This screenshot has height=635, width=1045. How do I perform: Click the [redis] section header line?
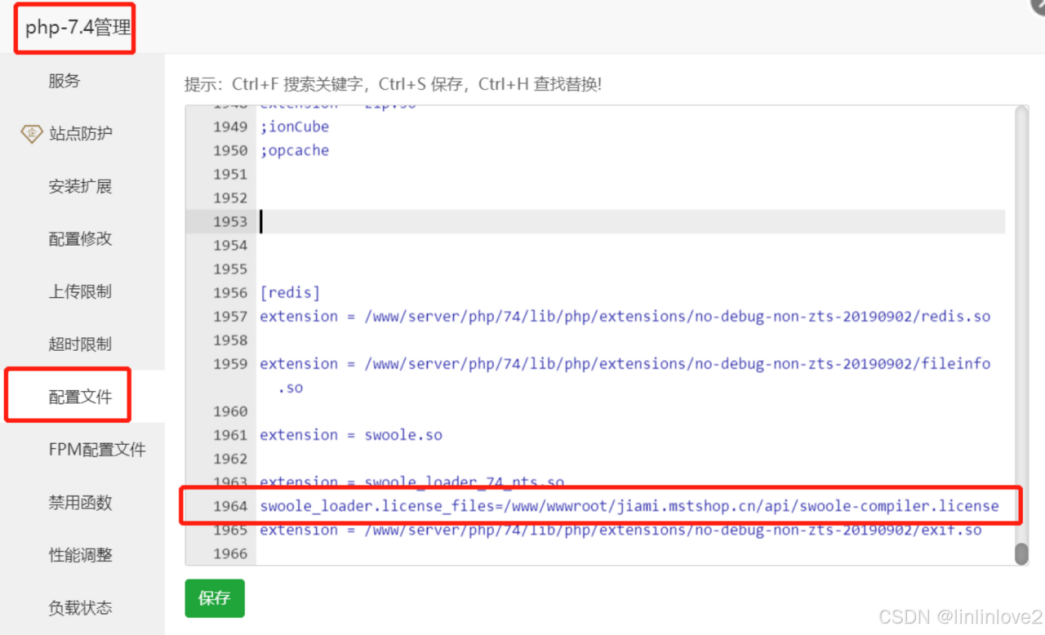click(290, 293)
